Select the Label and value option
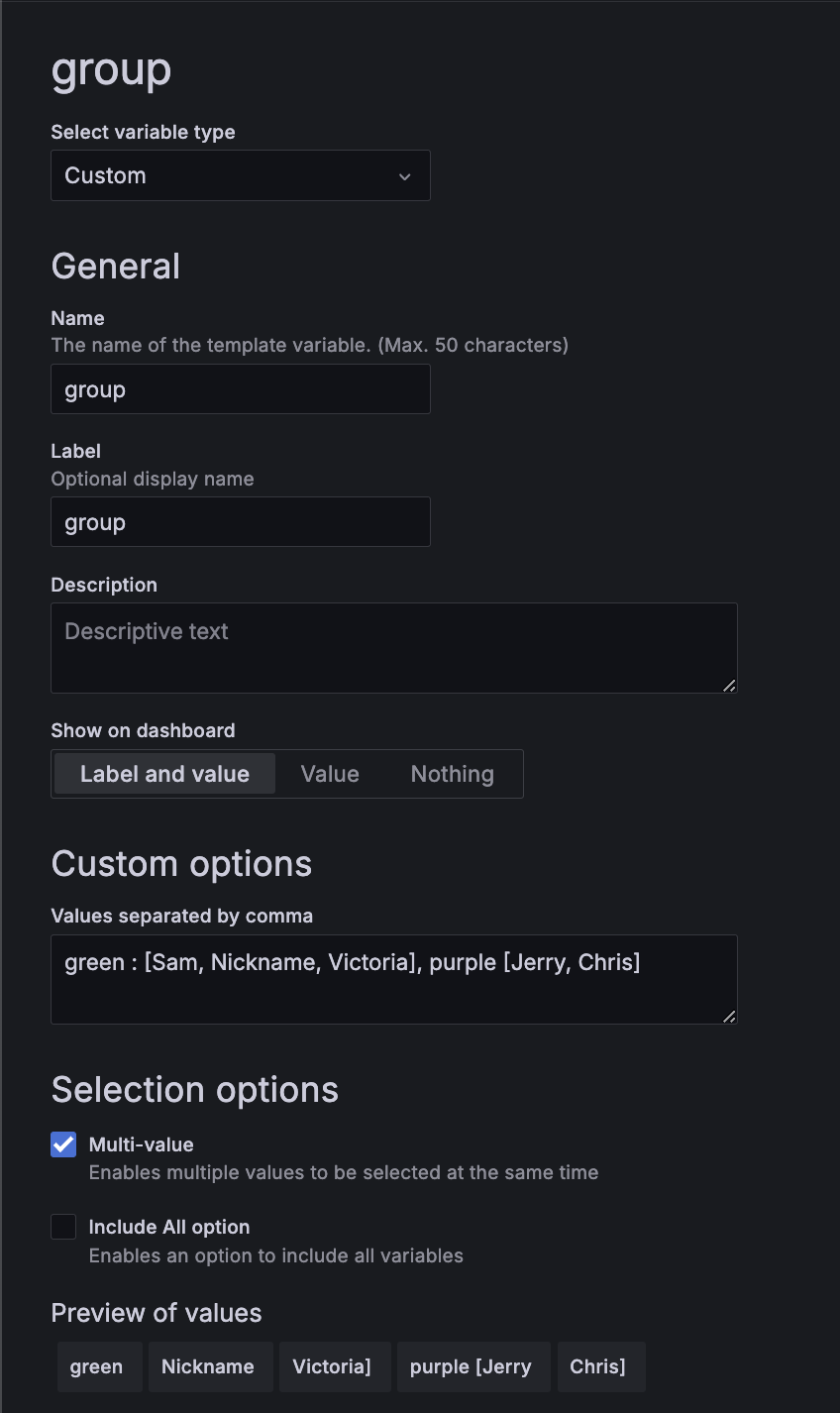This screenshot has height=1413, width=840. tap(164, 774)
